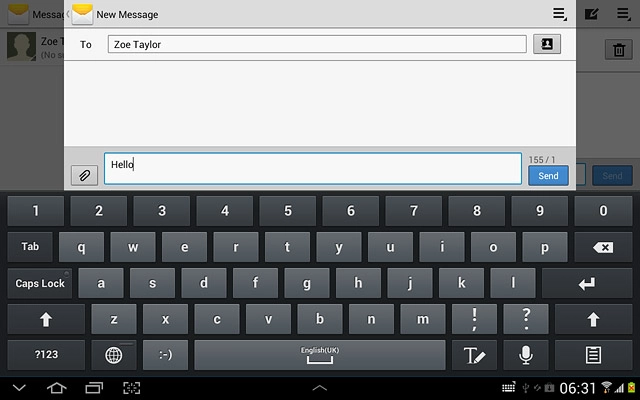Toggle the left Shift arrow key
640x400 pixels.
tap(46, 319)
